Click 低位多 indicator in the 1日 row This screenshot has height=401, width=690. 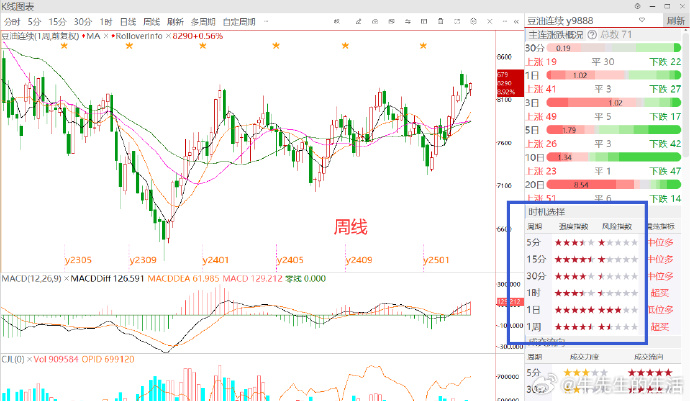click(661, 310)
